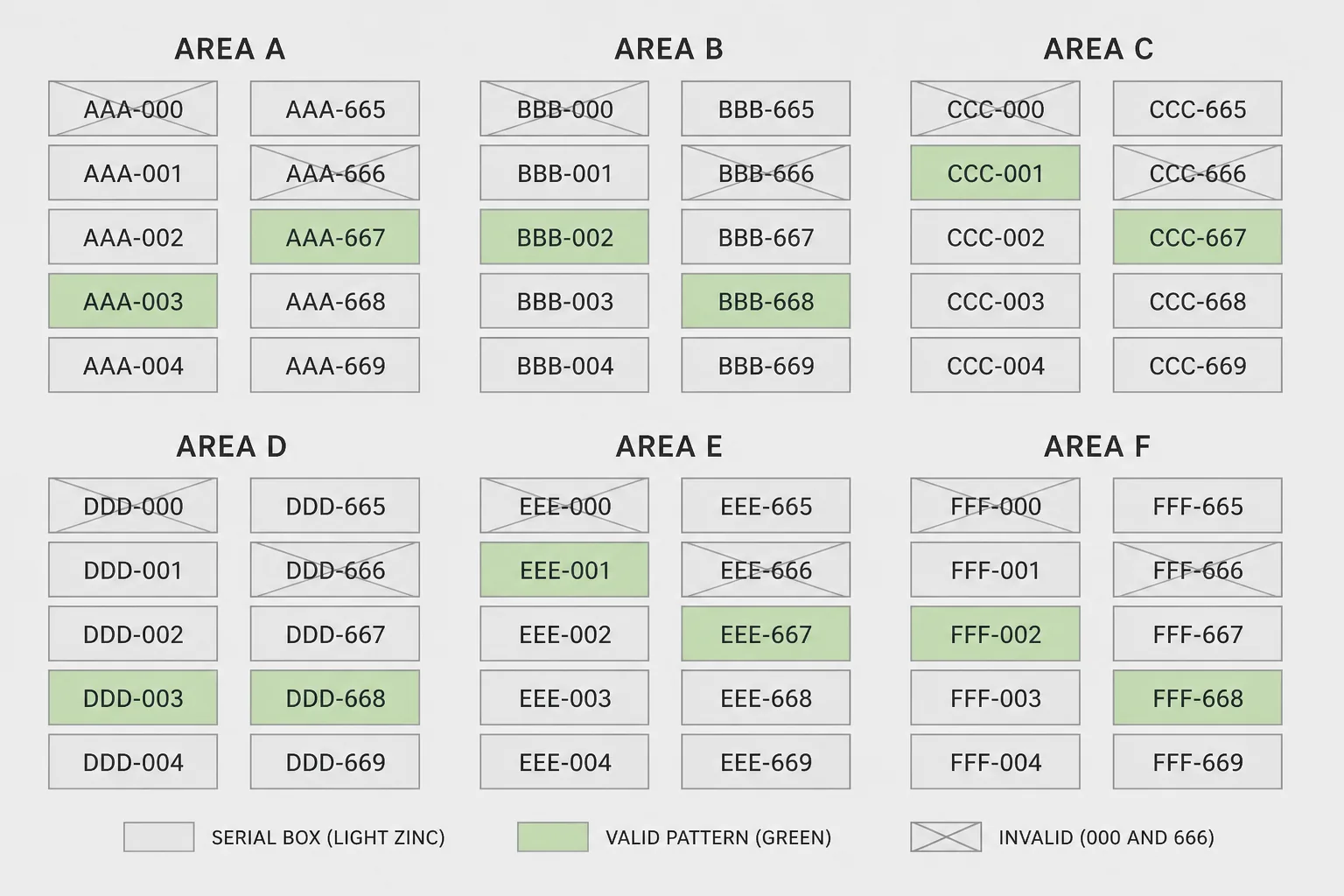Click serial box CCC-003
This screenshot has width=1344, height=896.
pyautogui.click(x=995, y=301)
